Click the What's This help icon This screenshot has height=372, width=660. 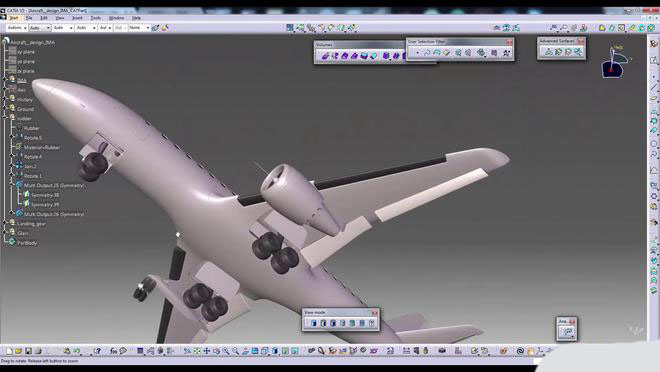[97, 351]
